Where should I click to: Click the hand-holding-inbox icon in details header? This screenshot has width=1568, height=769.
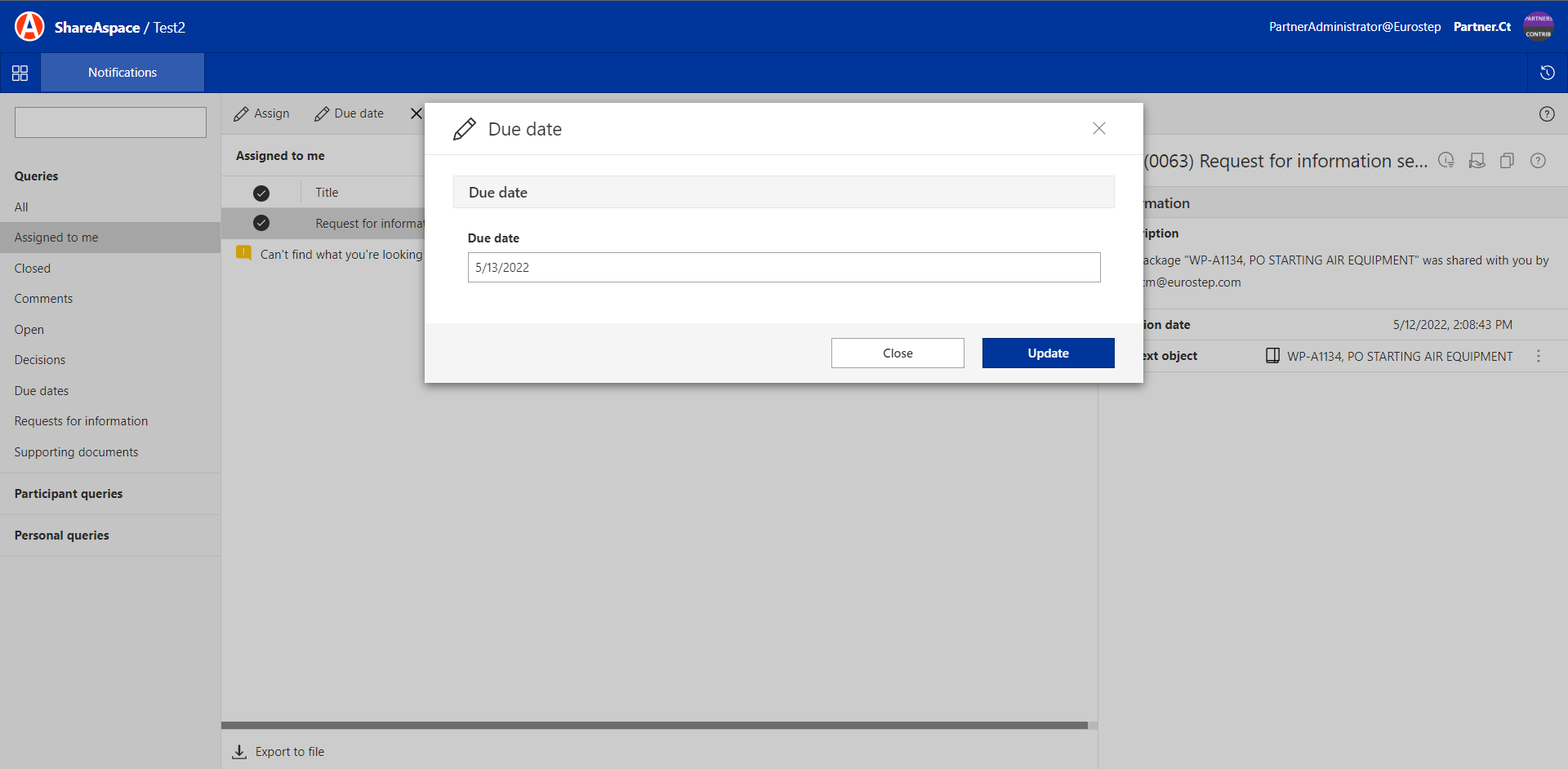pyautogui.click(x=1477, y=161)
